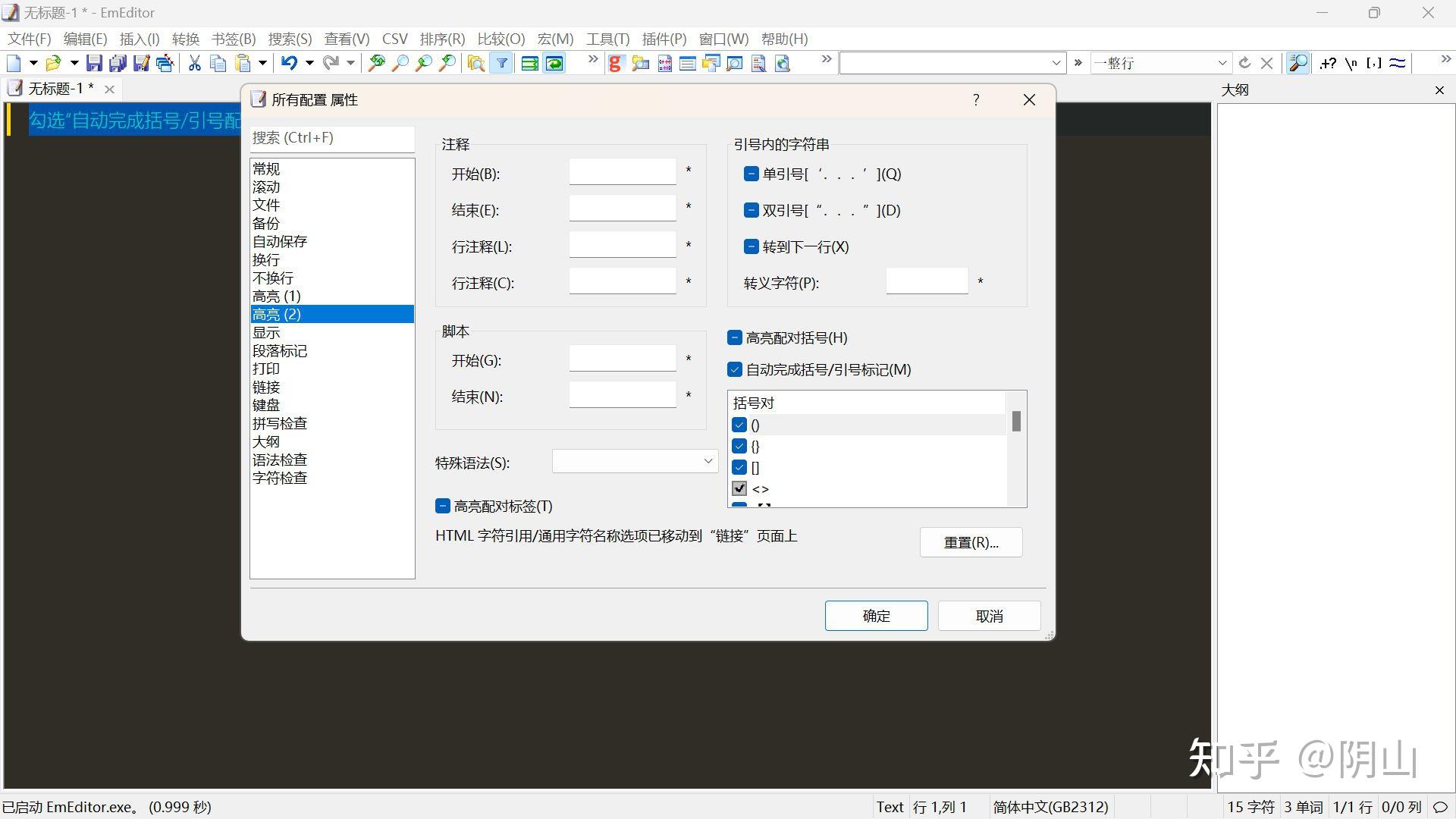
Task: Select the Cut tool in the toolbar
Action: (194, 63)
